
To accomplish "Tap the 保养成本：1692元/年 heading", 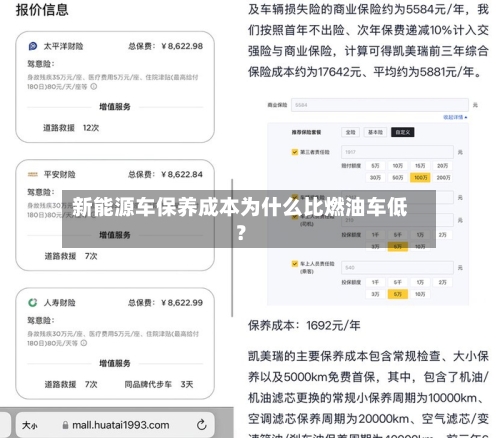I will [x=304, y=325].
